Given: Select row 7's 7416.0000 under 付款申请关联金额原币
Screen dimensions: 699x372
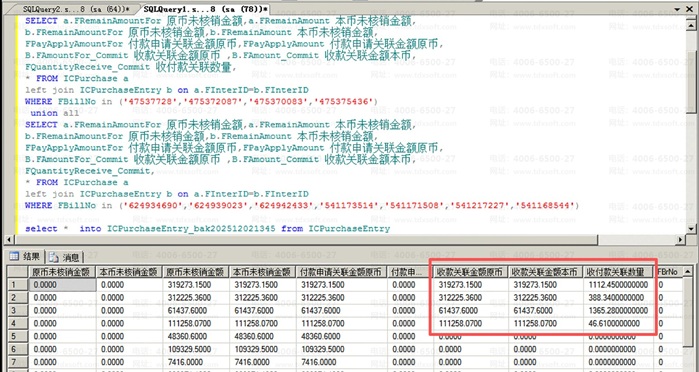Looking at the screenshot, I should tap(341, 362).
